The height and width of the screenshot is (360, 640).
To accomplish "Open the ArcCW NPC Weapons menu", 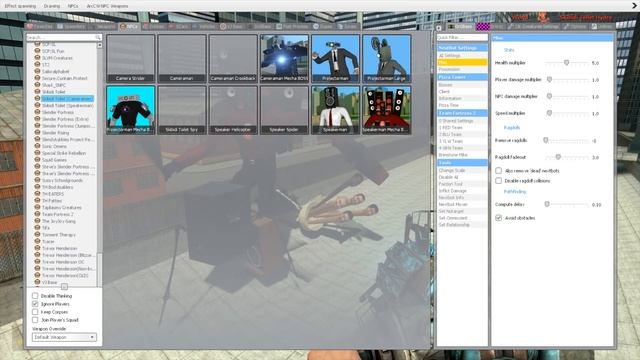I will pyautogui.click(x=107, y=6).
